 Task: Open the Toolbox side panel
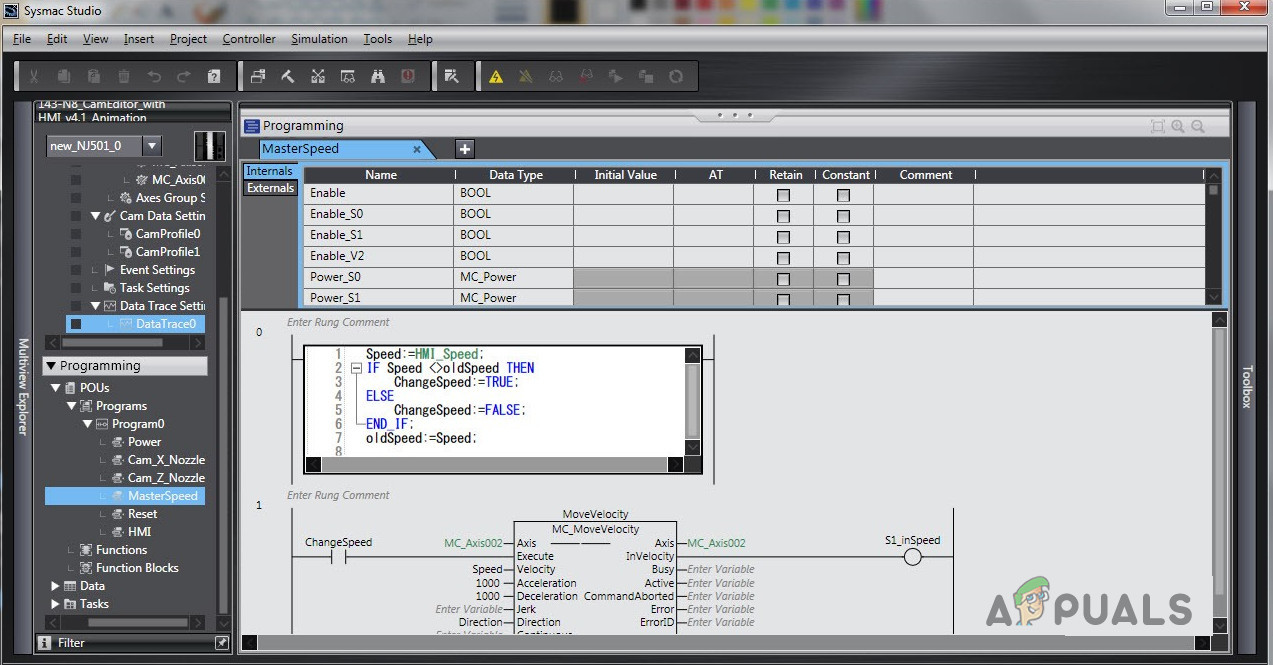click(x=1246, y=385)
